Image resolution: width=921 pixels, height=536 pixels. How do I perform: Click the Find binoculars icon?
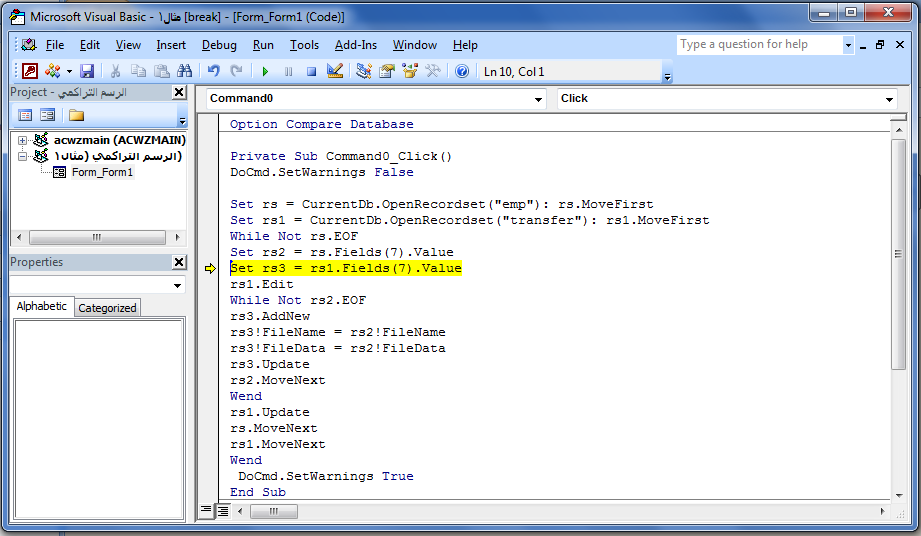(184, 71)
